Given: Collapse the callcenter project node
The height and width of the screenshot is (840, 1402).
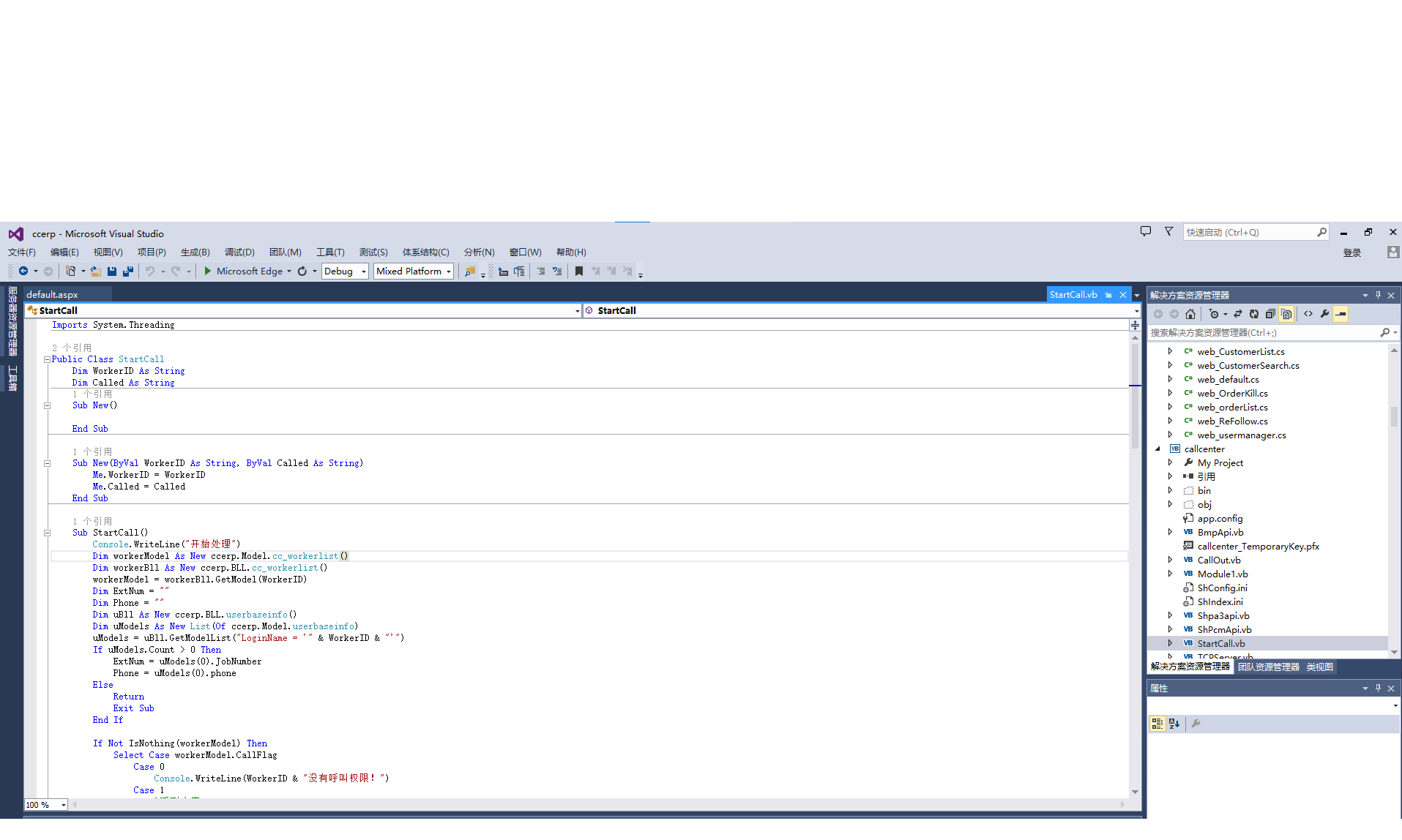Looking at the screenshot, I should coord(1157,449).
